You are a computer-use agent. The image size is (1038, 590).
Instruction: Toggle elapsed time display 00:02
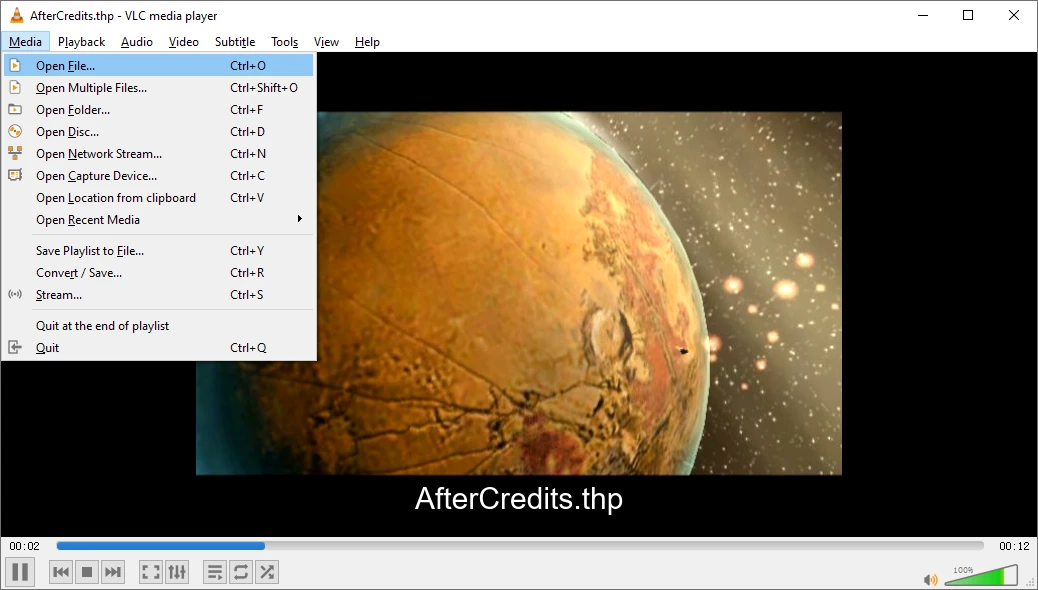click(24, 546)
